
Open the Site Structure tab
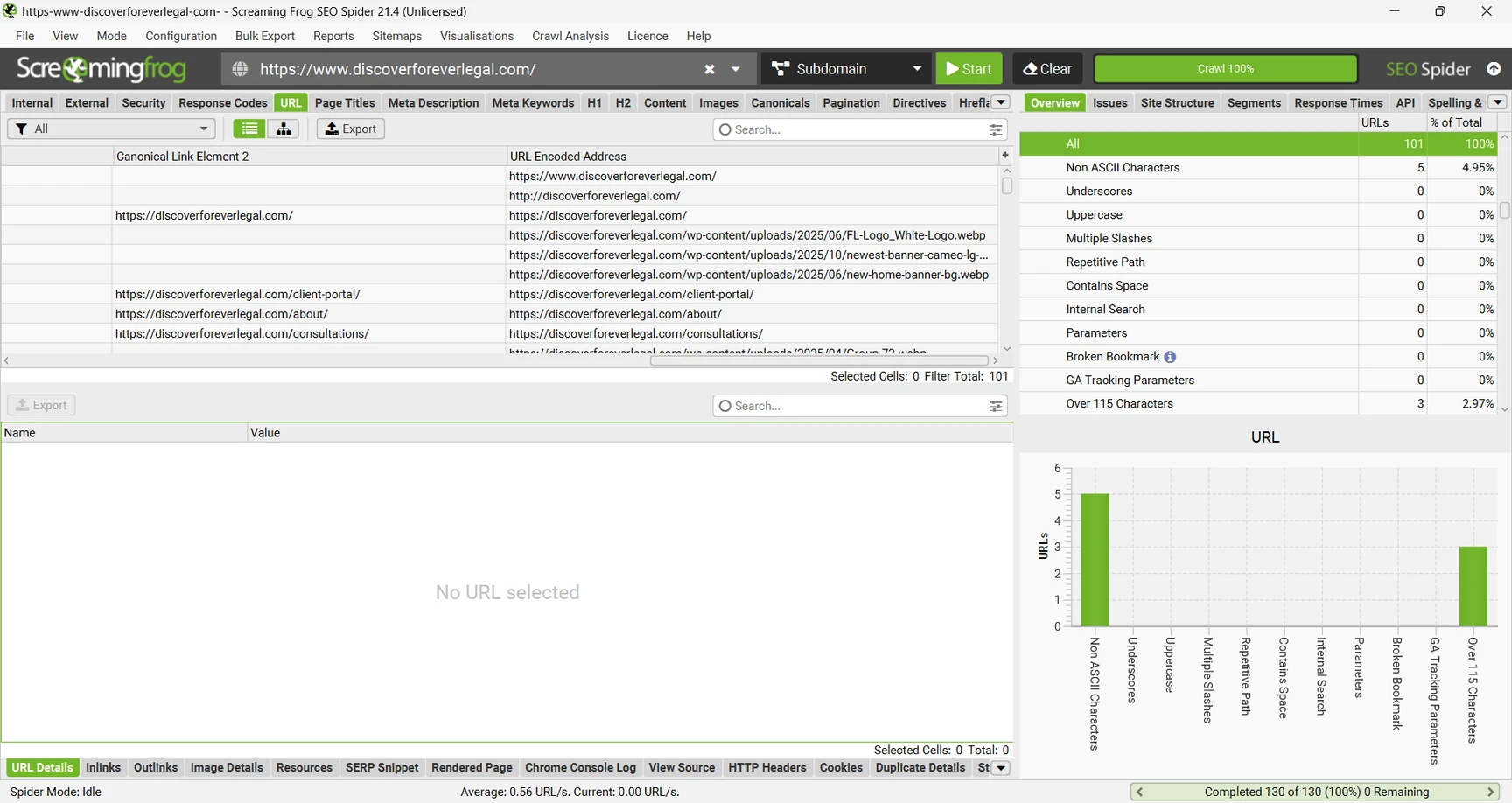pos(1178,102)
